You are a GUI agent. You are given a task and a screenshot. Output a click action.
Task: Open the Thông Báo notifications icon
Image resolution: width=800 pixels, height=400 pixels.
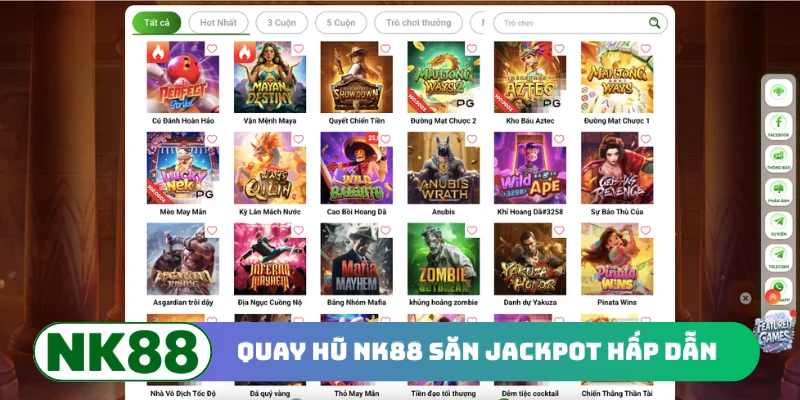coord(778,158)
